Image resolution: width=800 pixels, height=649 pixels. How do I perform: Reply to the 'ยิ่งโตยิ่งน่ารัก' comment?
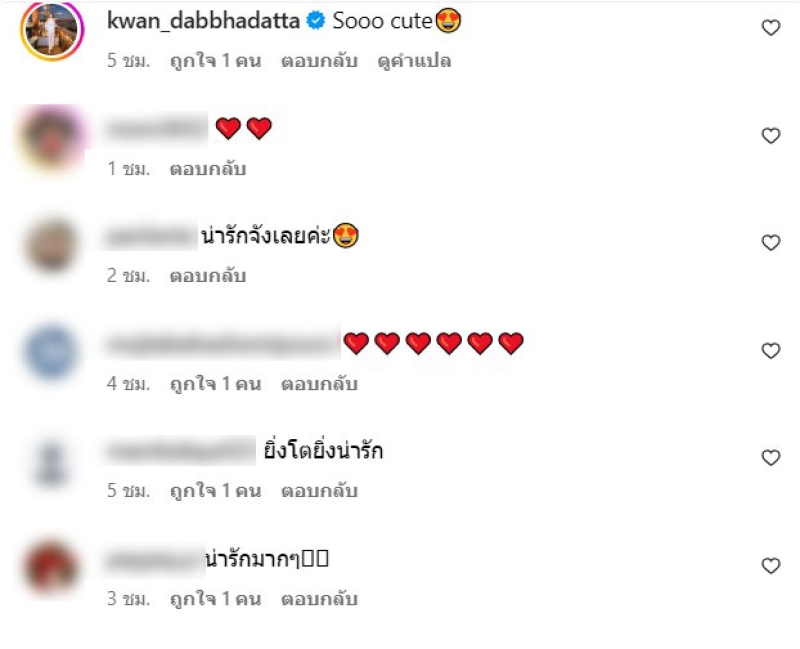[x=319, y=491]
